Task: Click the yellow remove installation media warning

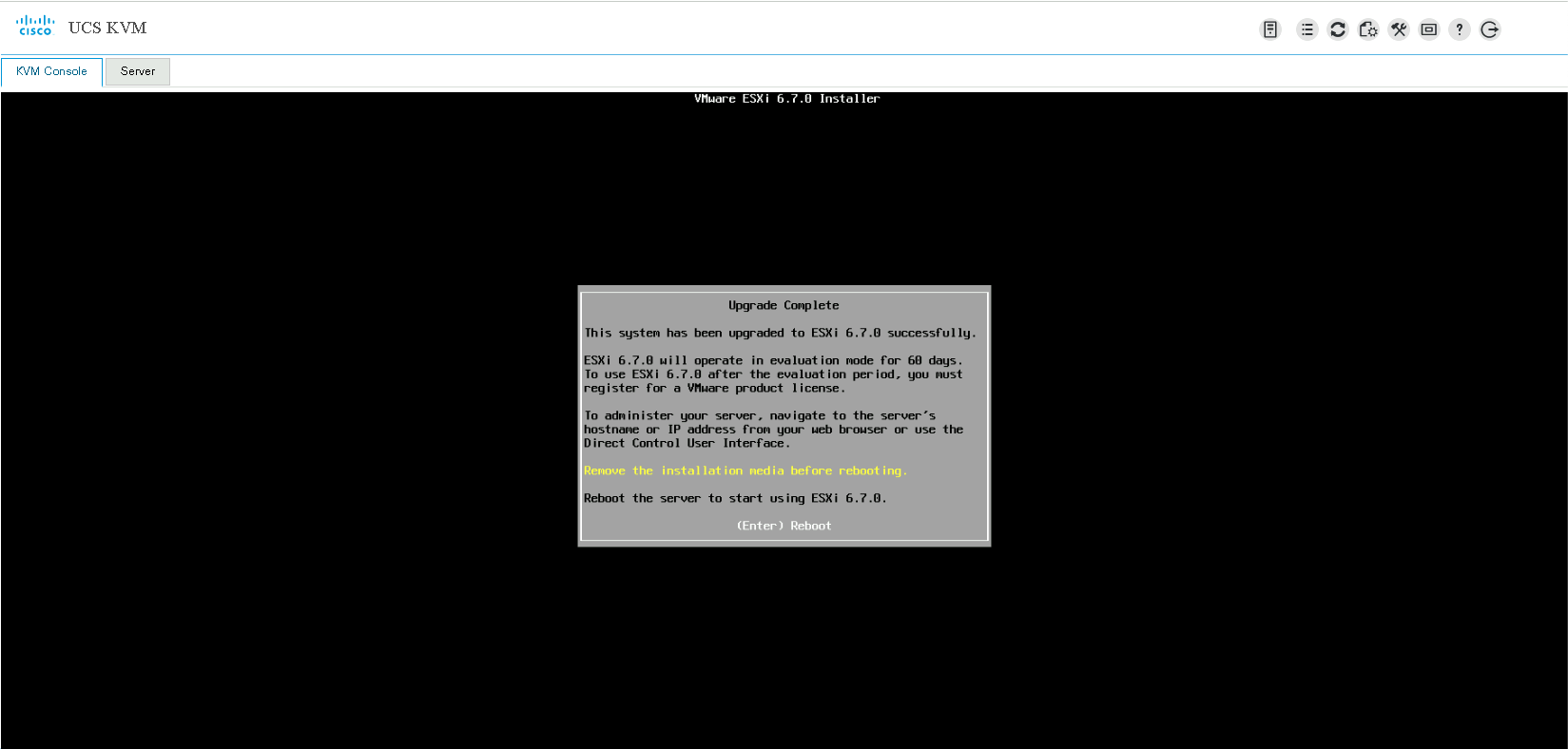Action: coord(745,471)
